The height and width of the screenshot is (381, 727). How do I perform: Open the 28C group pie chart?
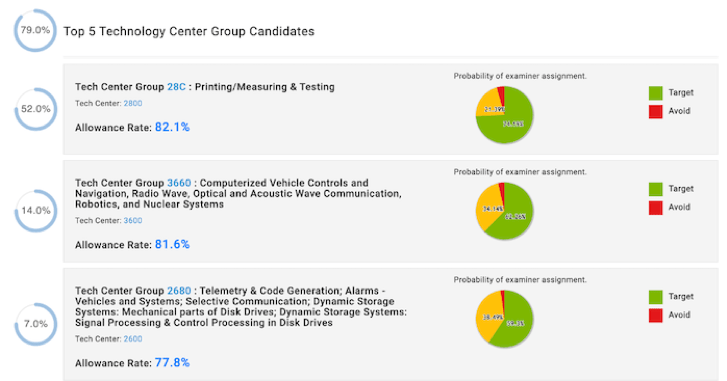point(504,114)
